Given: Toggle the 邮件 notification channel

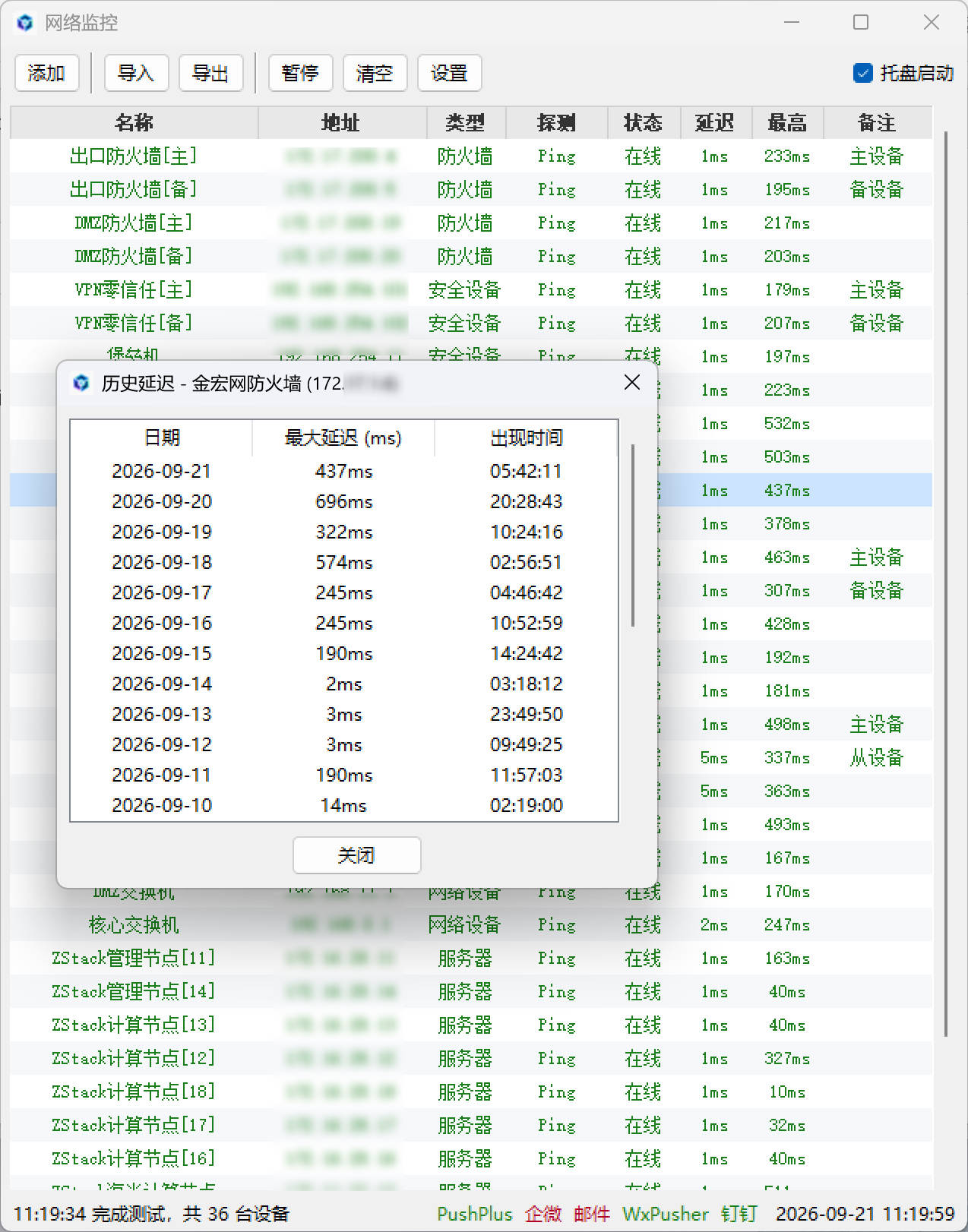Looking at the screenshot, I should coord(592,1214).
